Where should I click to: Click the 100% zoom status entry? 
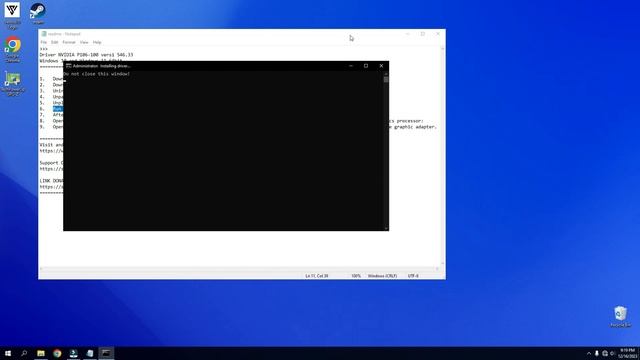tap(356, 276)
